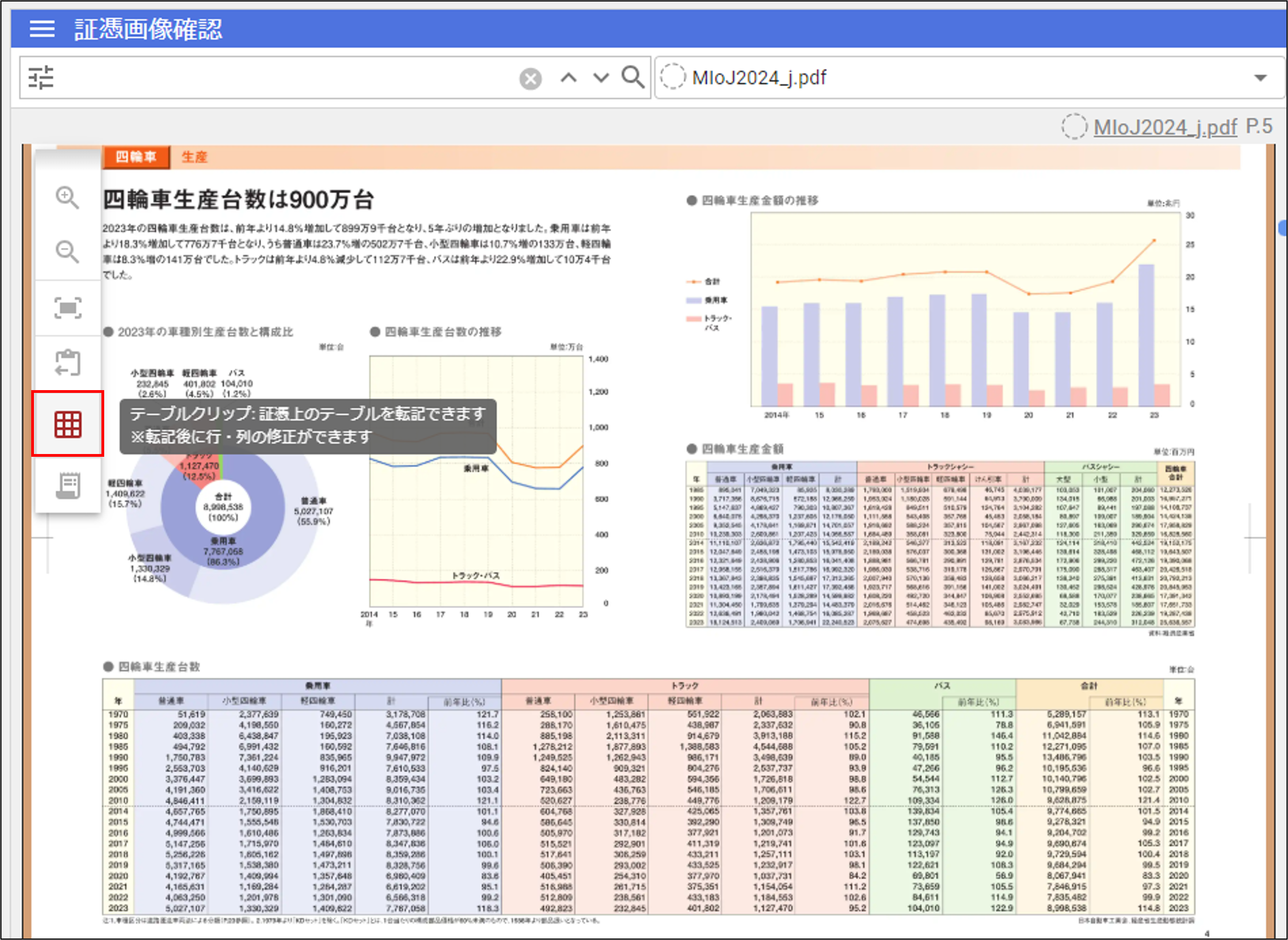
Task: Open search filter settings icon
Action: point(41,77)
